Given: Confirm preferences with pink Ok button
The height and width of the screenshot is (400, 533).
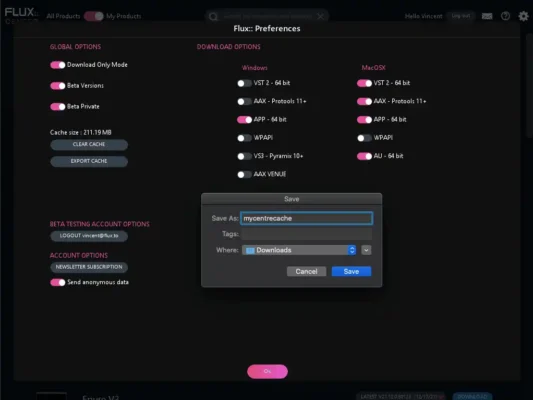Looking at the screenshot, I should (x=268, y=371).
